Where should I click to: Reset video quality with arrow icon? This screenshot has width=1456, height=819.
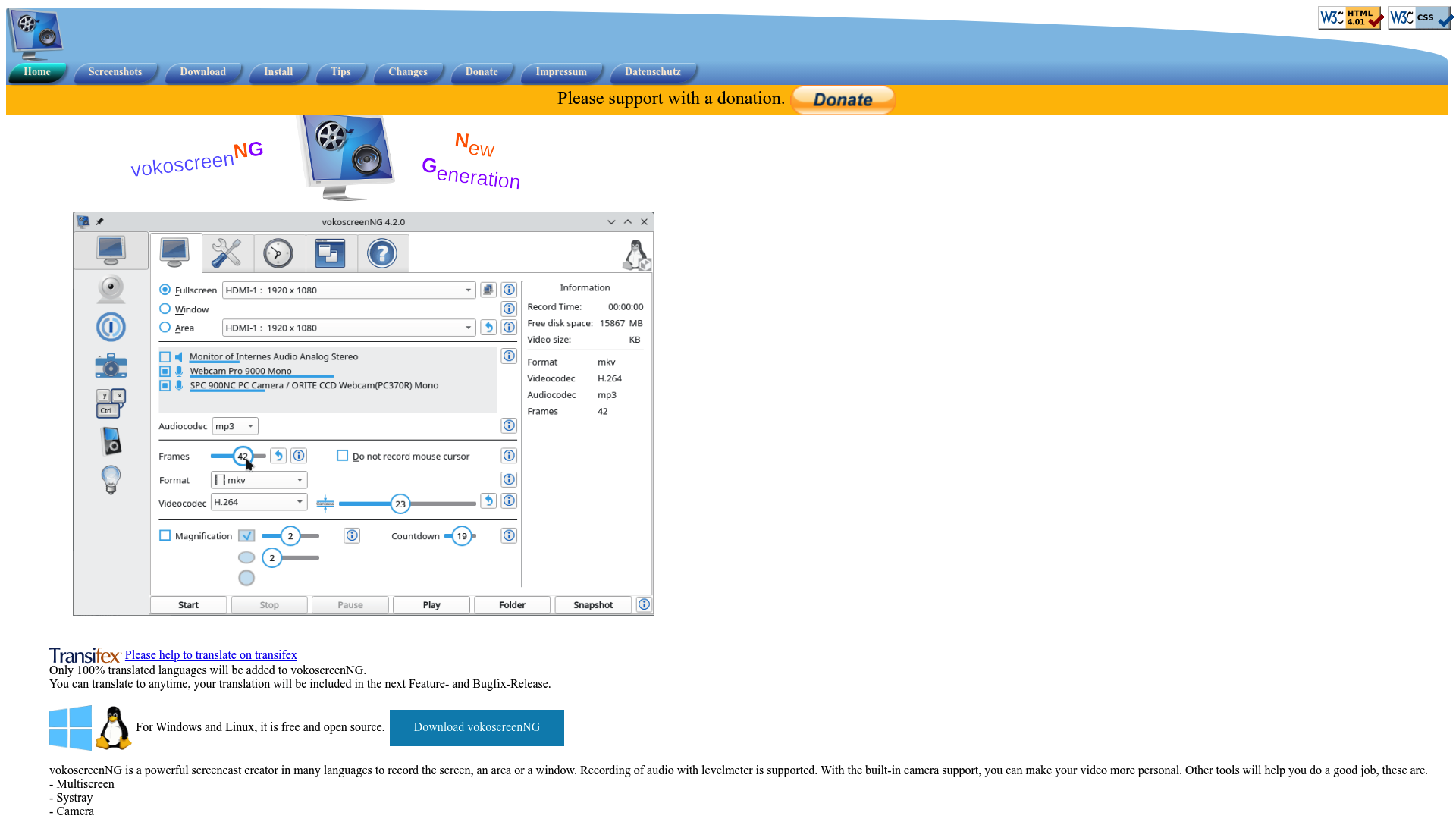coord(488,500)
